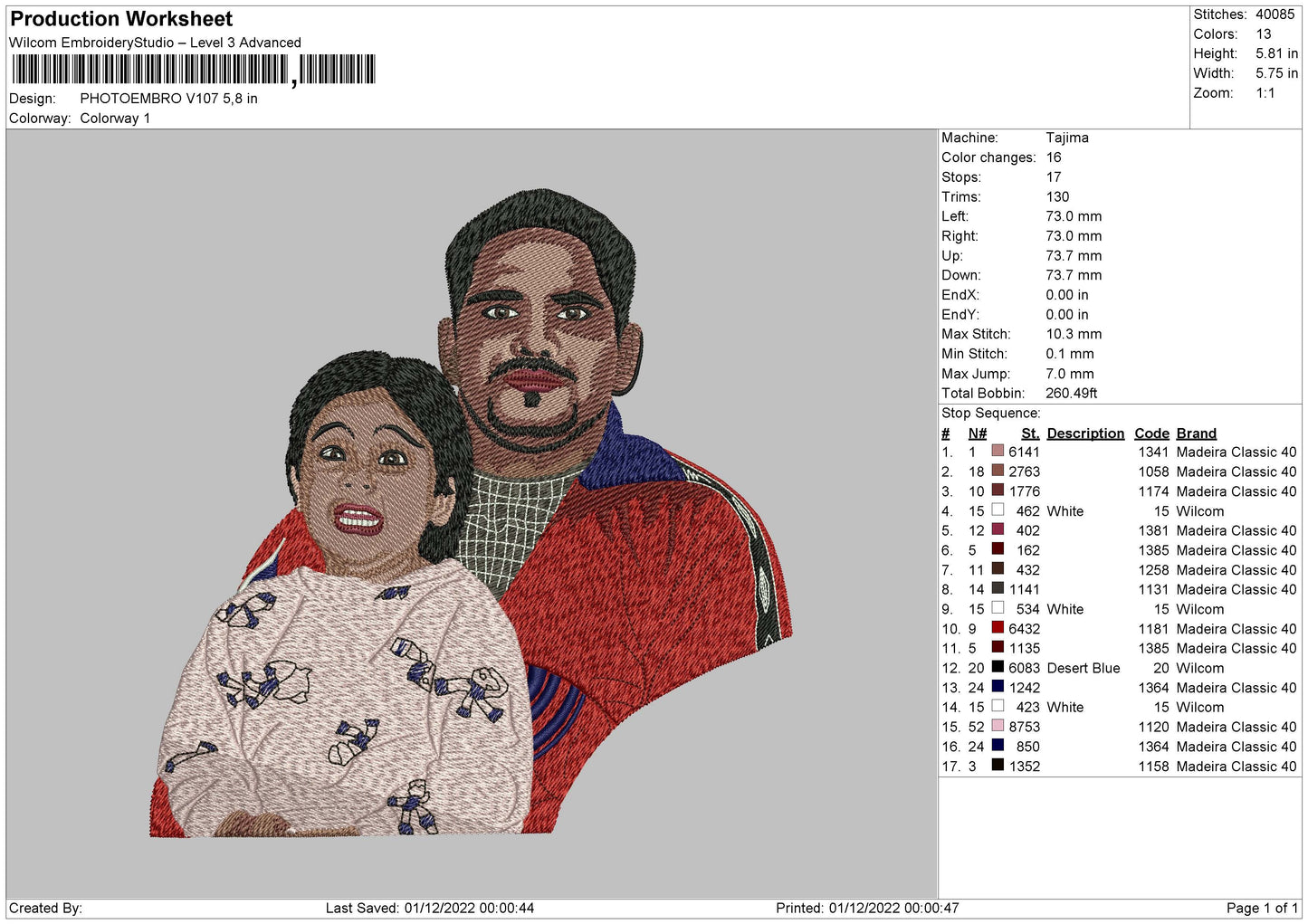The image size is (1308, 924).
Task: Click the pink swatch for stop 15
Action: pos(998,726)
